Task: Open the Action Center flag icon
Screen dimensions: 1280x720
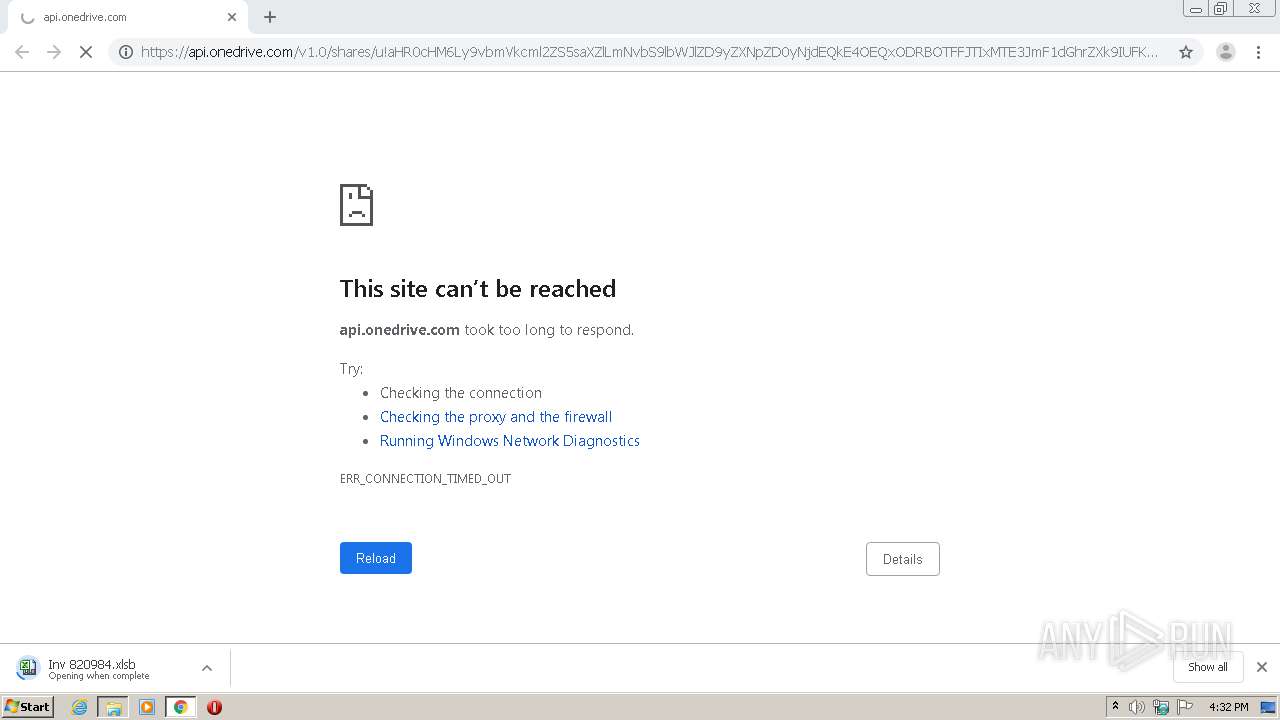Action: pyautogui.click(x=1185, y=707)
